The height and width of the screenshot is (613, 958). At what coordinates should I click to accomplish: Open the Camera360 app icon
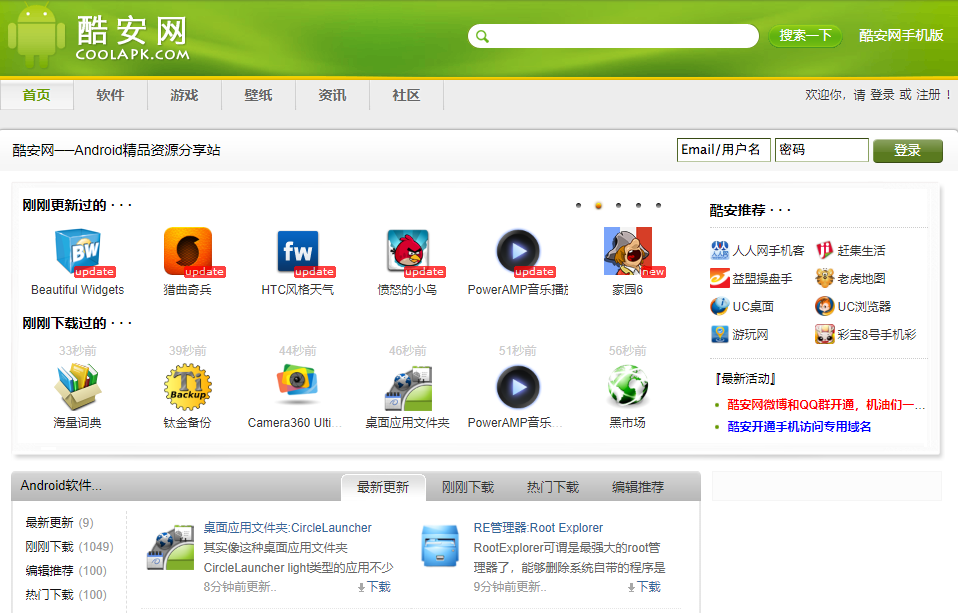coord(297,386)
